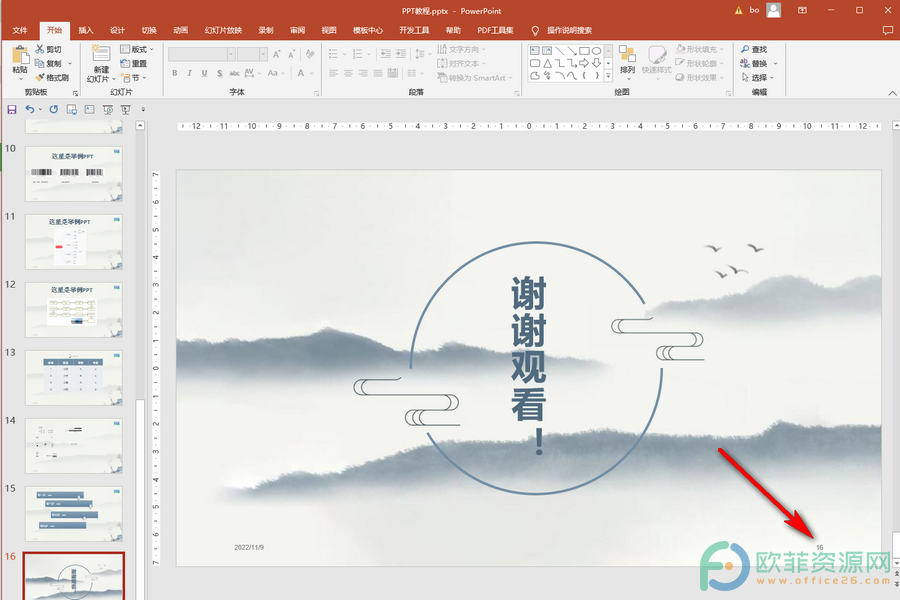
Task: Click Reset (重置) slide button
Action: (134, 63)
